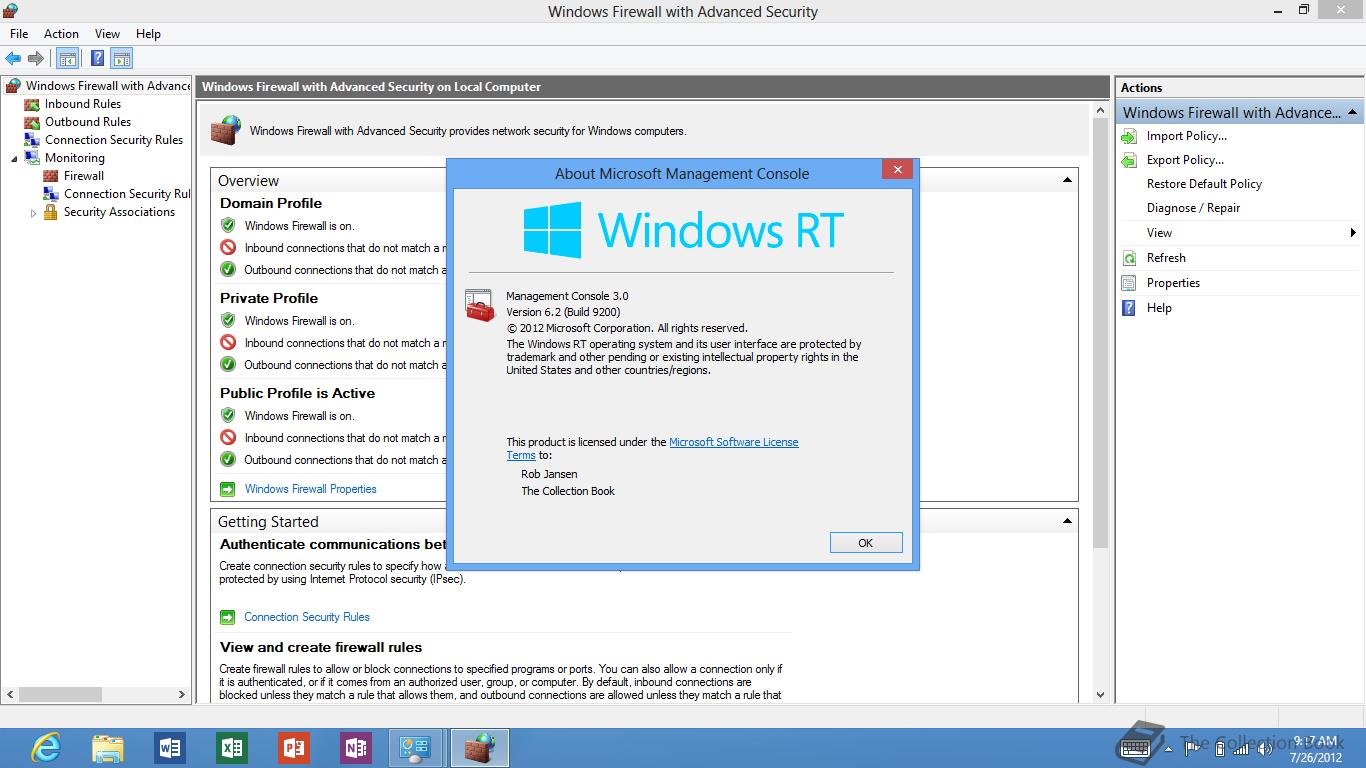Click the toolbox icon in the About dialog

click(x=480, y=305)
